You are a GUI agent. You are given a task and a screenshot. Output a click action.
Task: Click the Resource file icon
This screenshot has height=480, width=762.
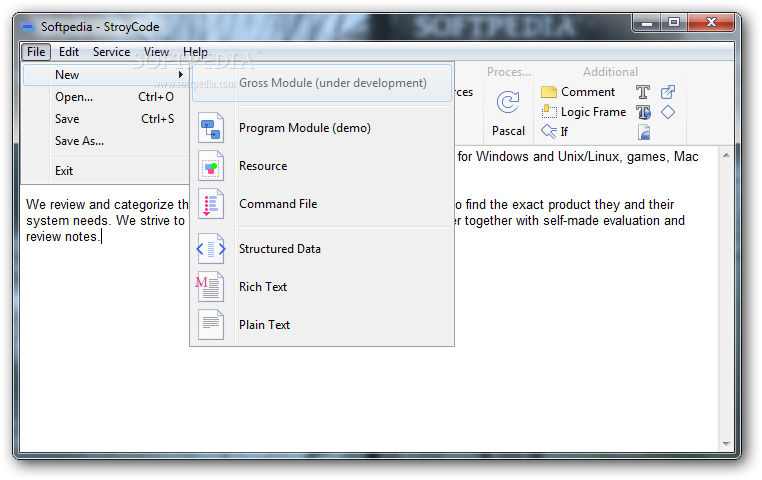[x=211, y=166]
